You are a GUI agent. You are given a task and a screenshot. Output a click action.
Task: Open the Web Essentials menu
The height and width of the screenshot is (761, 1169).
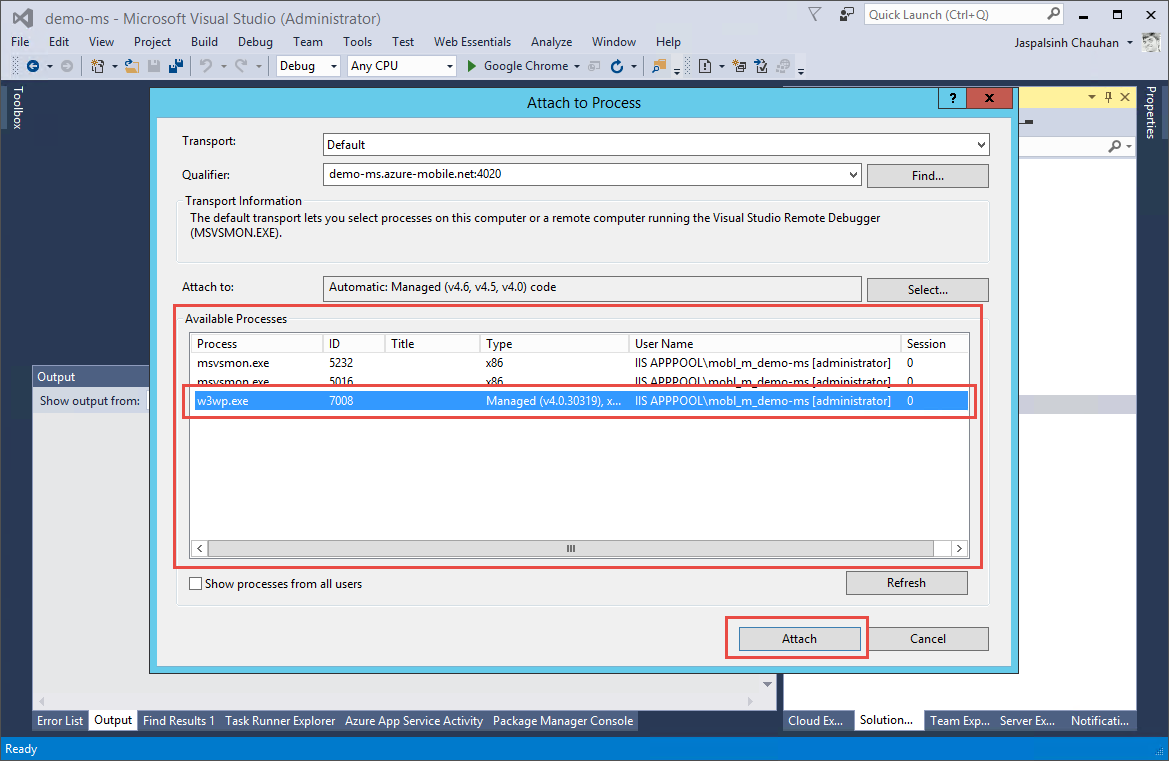pyautogui.click(x=472, y=42)
